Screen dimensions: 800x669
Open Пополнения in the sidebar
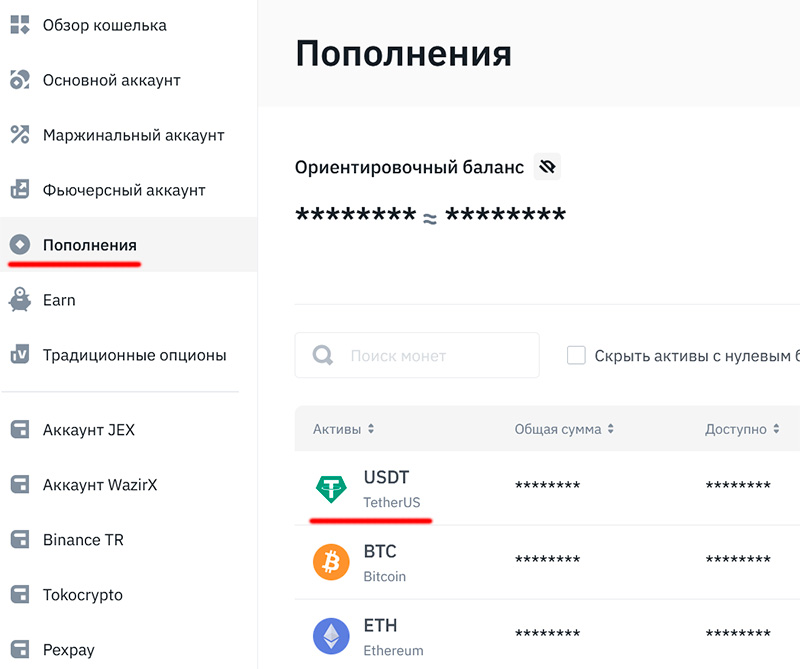89,245
